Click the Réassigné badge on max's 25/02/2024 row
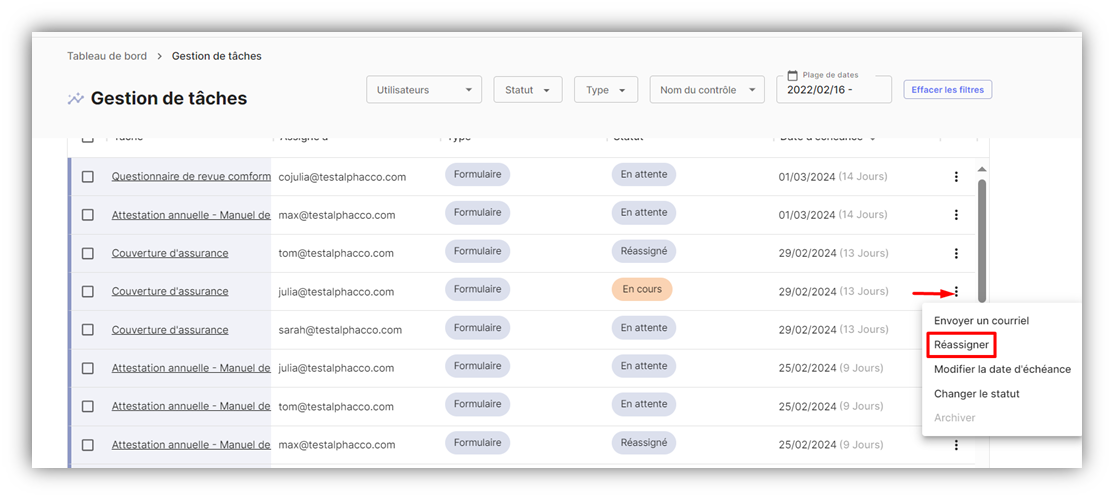This screenshot has width=1114, height=500. [x=644, y=443]
